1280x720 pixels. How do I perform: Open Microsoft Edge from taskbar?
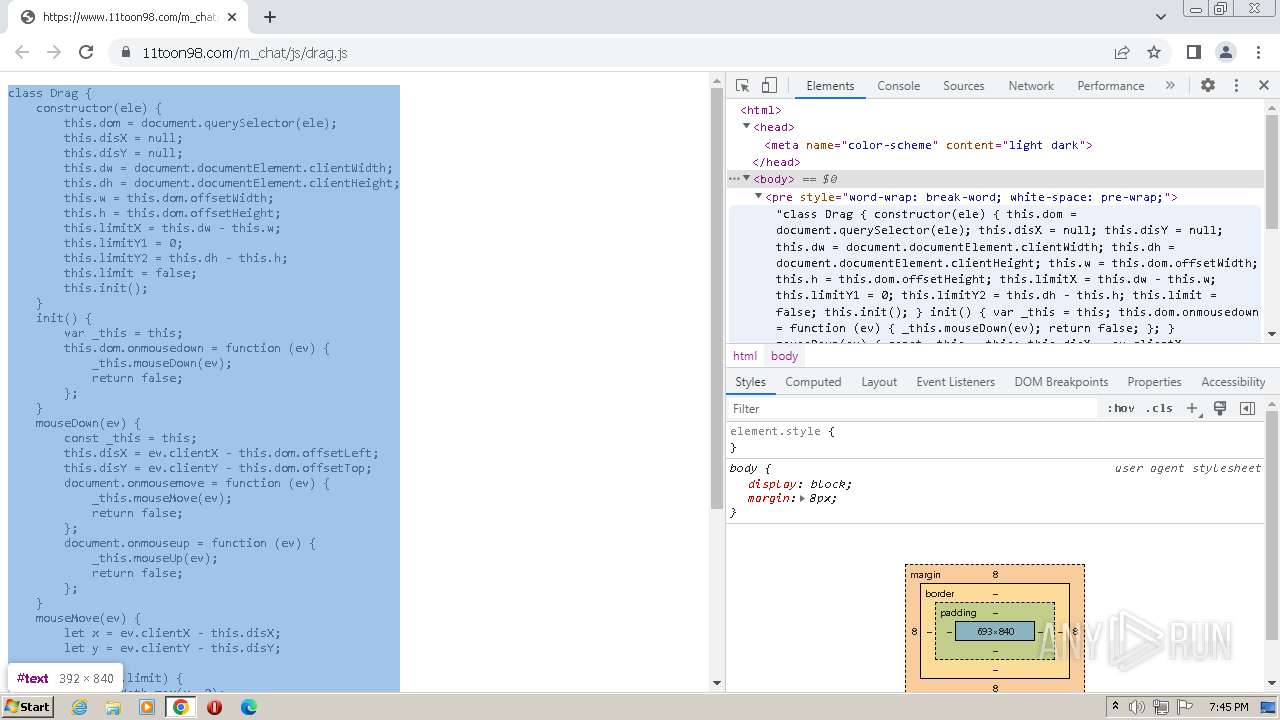pos(248,706)
